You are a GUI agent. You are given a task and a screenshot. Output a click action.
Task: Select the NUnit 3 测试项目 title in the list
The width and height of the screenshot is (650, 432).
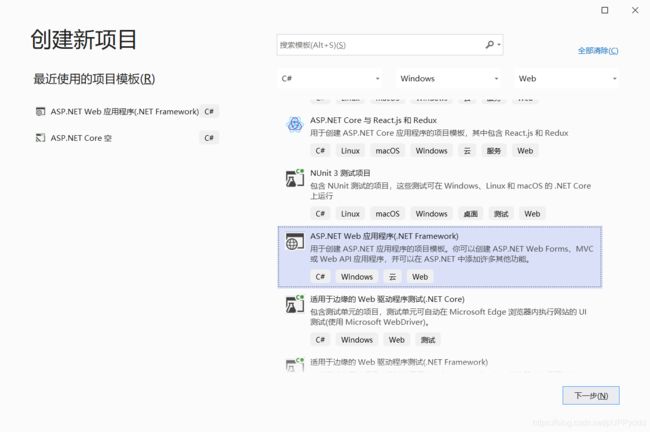339,172
